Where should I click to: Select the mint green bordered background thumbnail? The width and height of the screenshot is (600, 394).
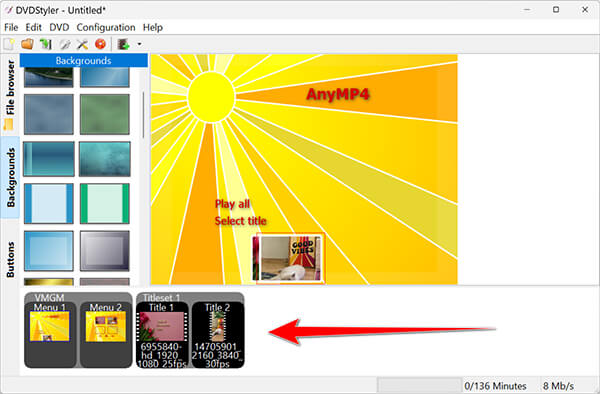104,203
